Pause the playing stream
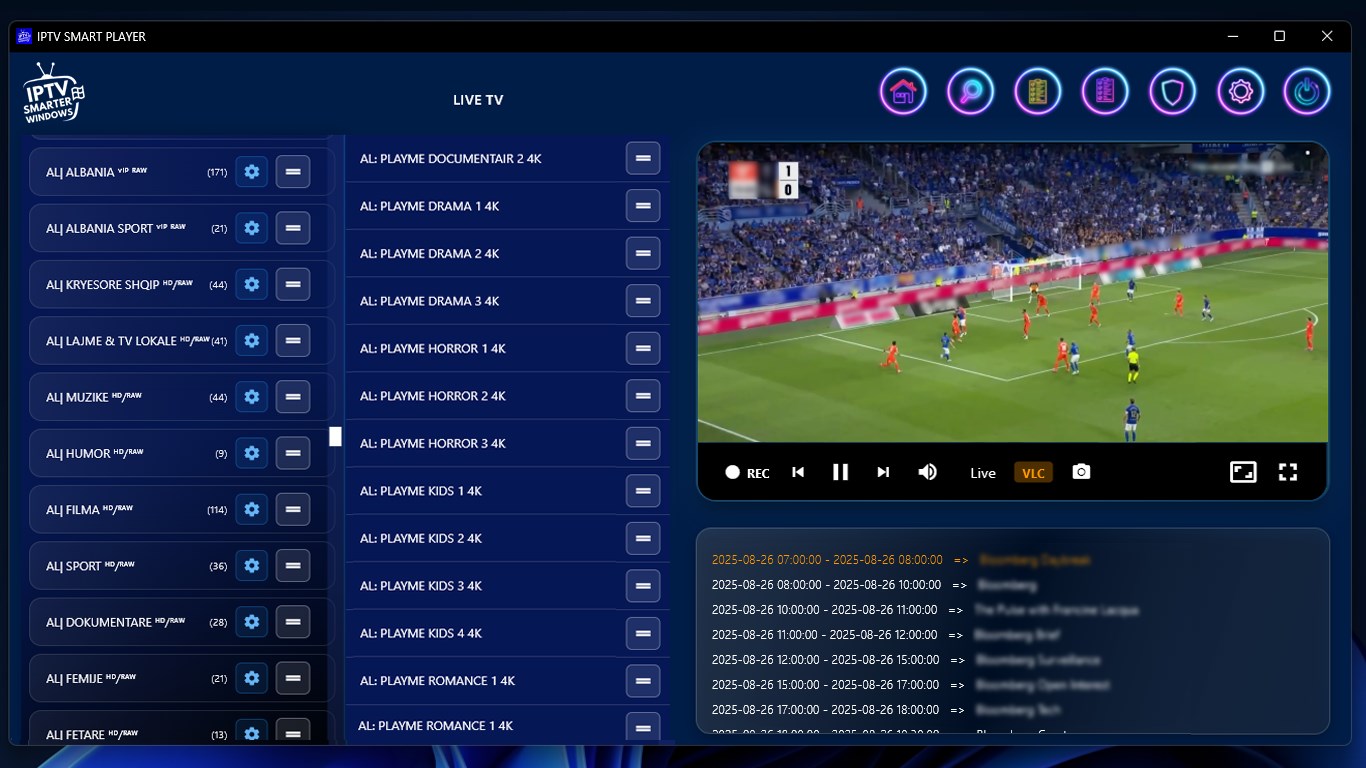 click(x=840, y=471)
